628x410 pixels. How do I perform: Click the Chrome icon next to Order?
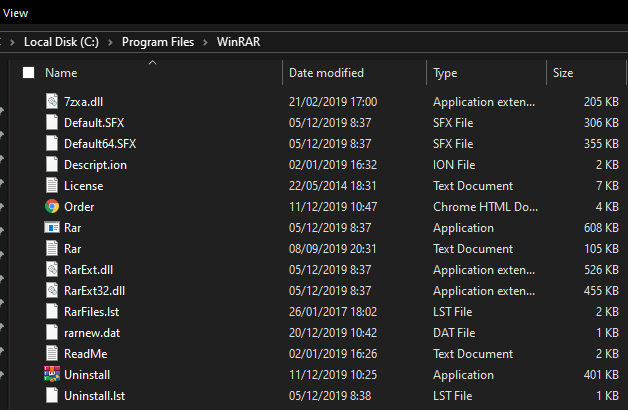point(53,206)
